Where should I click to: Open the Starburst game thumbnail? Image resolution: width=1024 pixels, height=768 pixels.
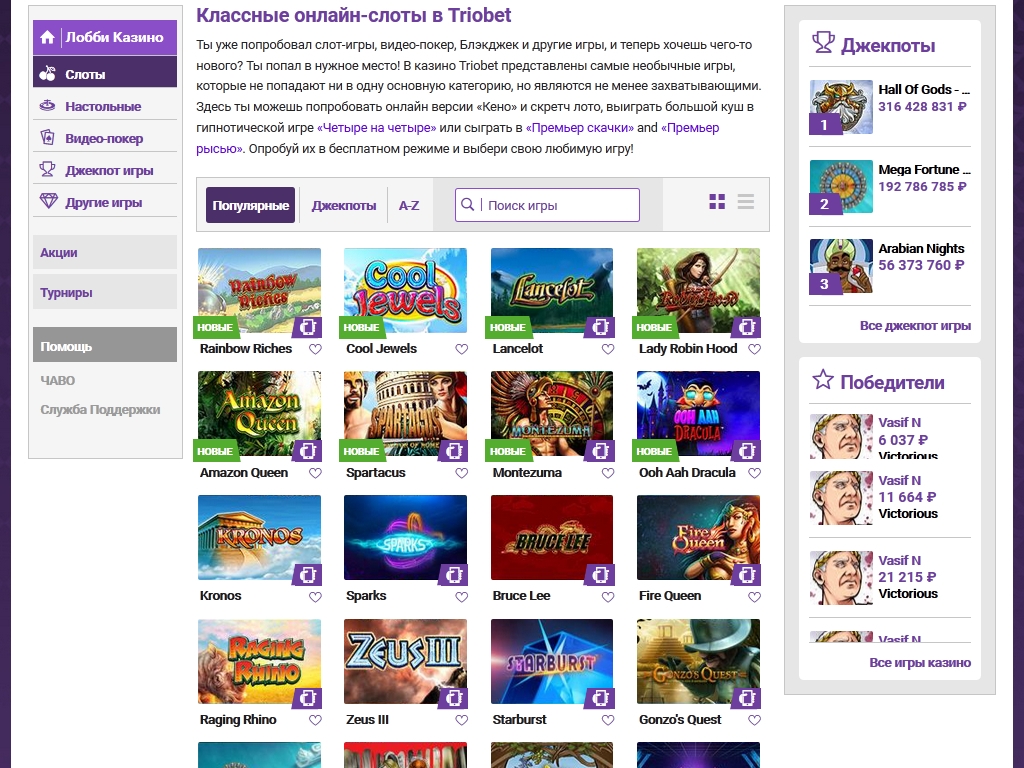click(551, 661)
